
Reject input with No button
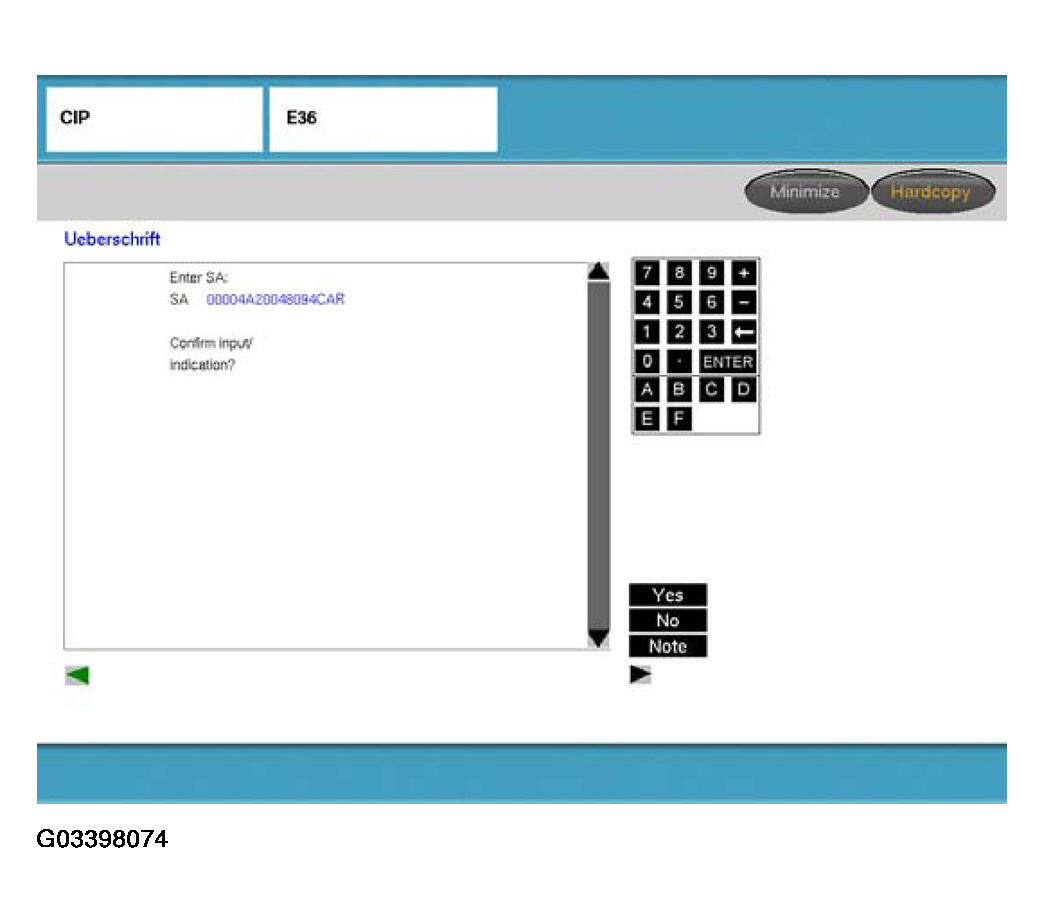667,620
